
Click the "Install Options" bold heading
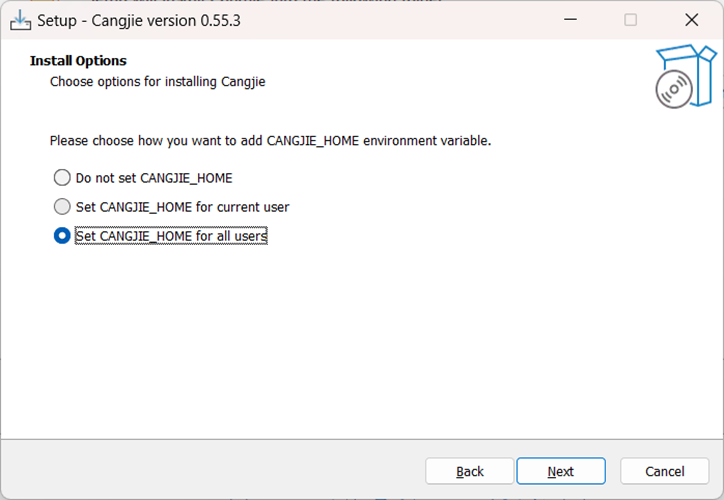[78, 60]
